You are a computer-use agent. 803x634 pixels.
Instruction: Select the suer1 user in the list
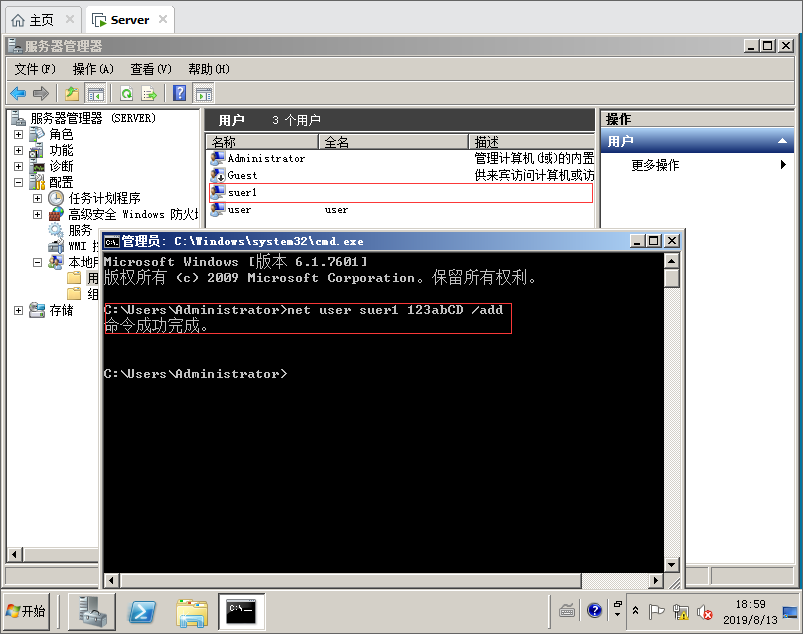point(242,192)
